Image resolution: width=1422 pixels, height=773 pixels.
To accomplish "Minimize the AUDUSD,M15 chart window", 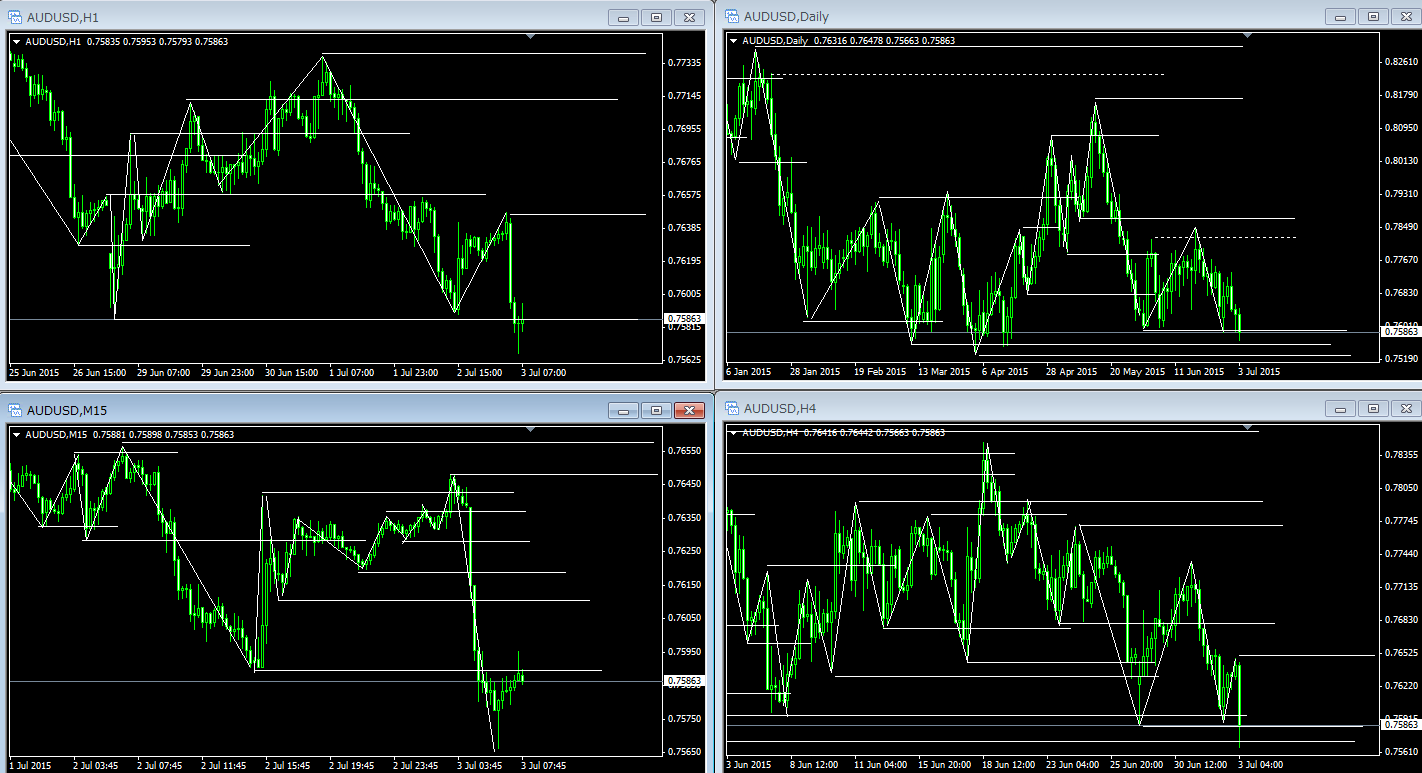I will coord(624,410).
